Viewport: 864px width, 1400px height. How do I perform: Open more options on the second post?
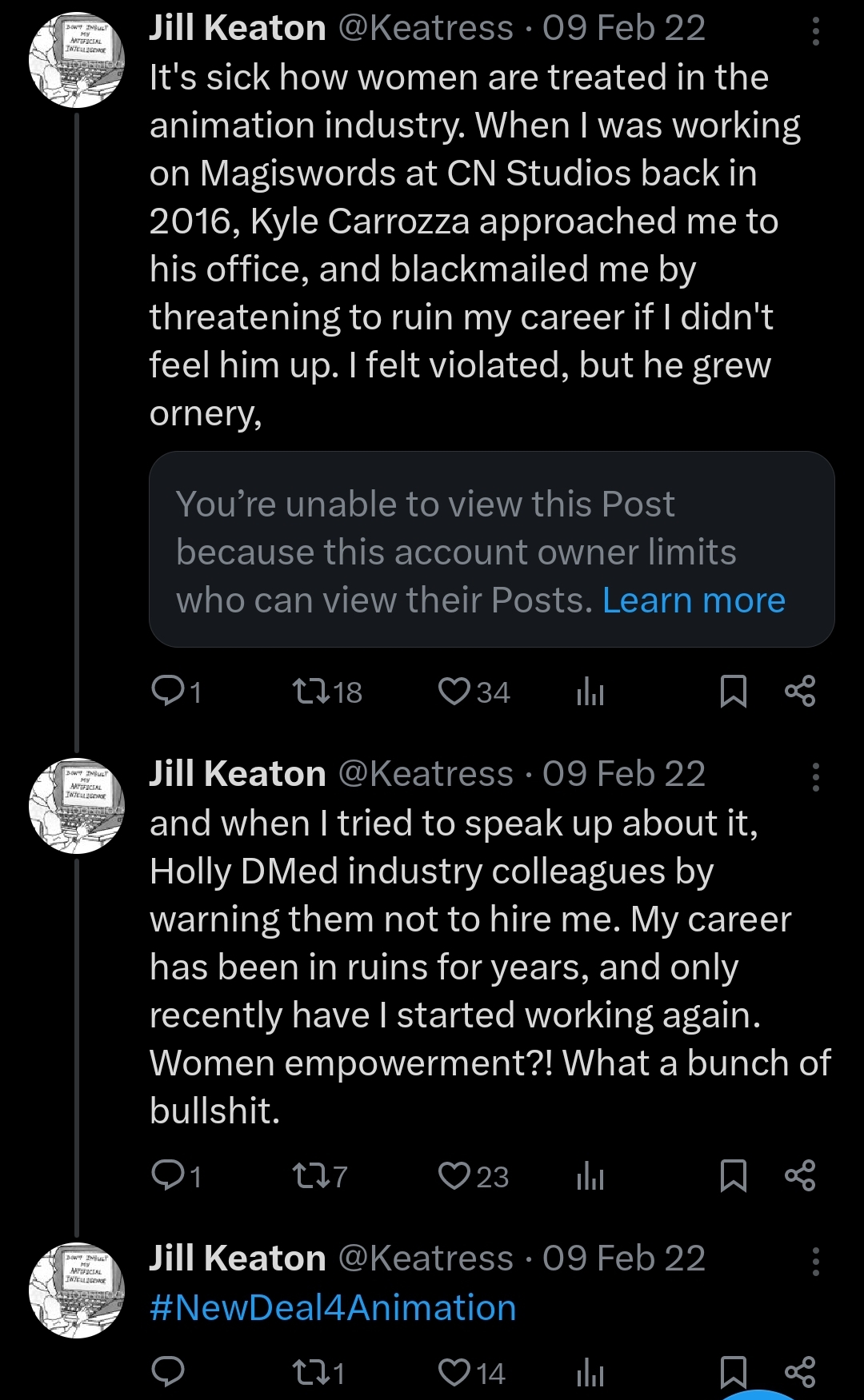tap(815, 776)
